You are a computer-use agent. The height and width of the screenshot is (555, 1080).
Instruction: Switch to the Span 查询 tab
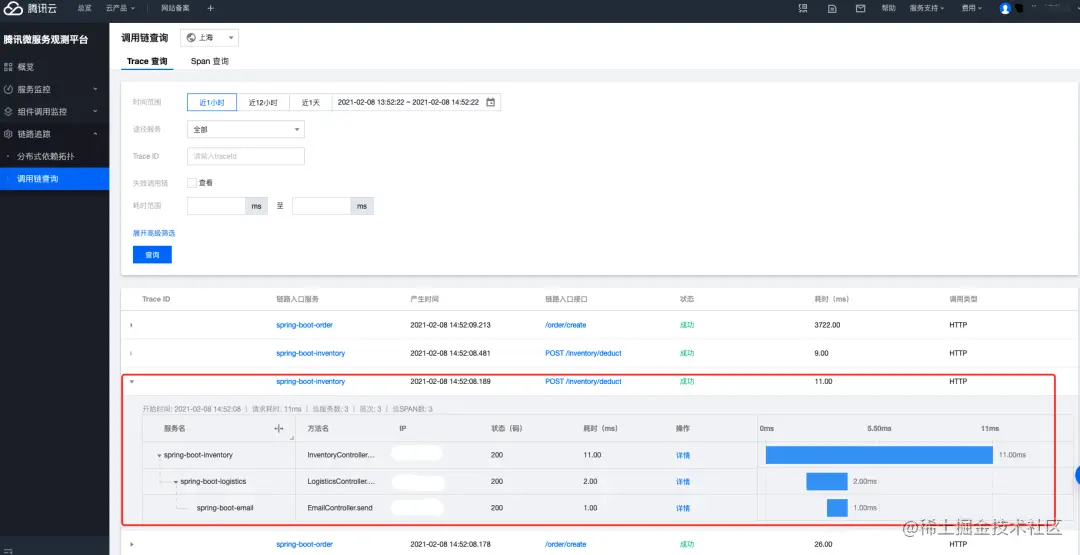click(209, 61)
